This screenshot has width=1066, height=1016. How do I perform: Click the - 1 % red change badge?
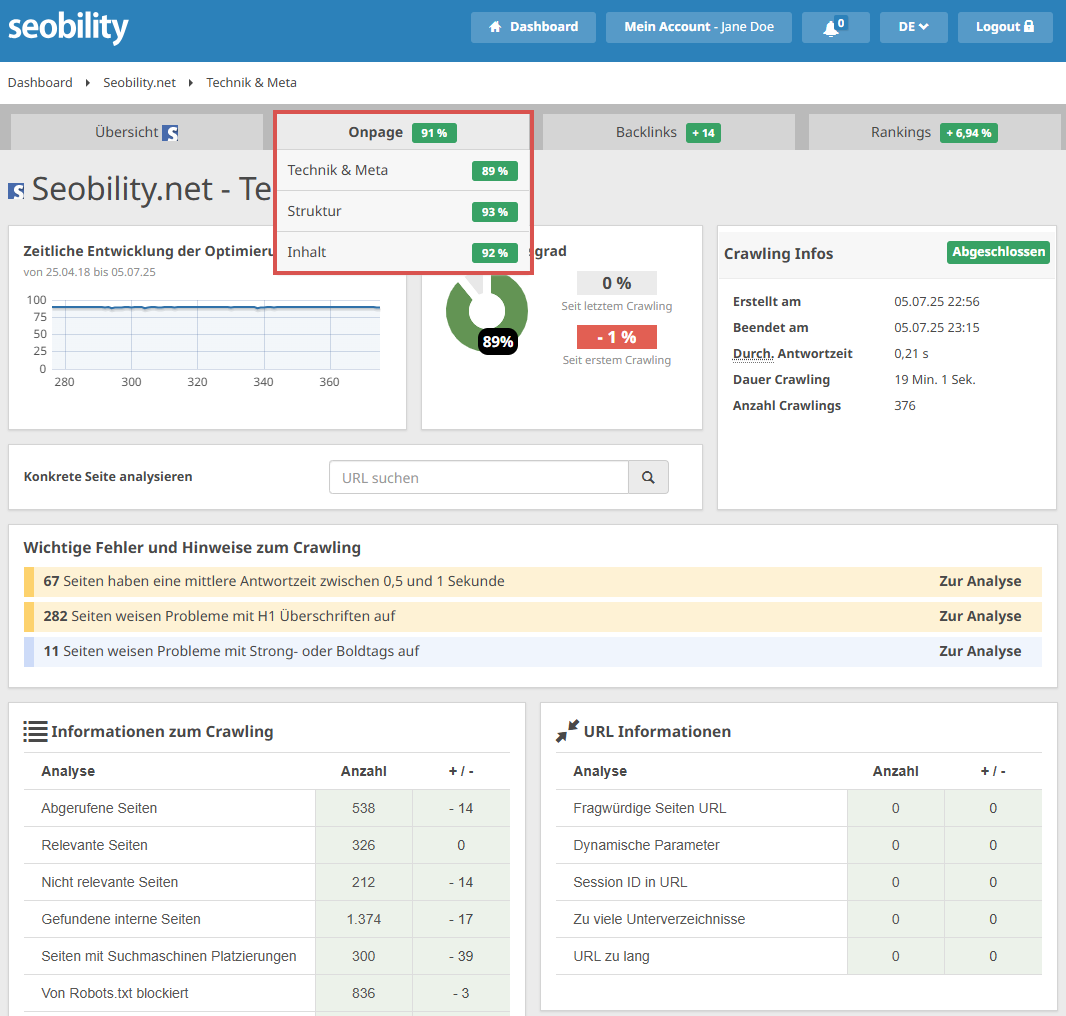tap(617, 337)
